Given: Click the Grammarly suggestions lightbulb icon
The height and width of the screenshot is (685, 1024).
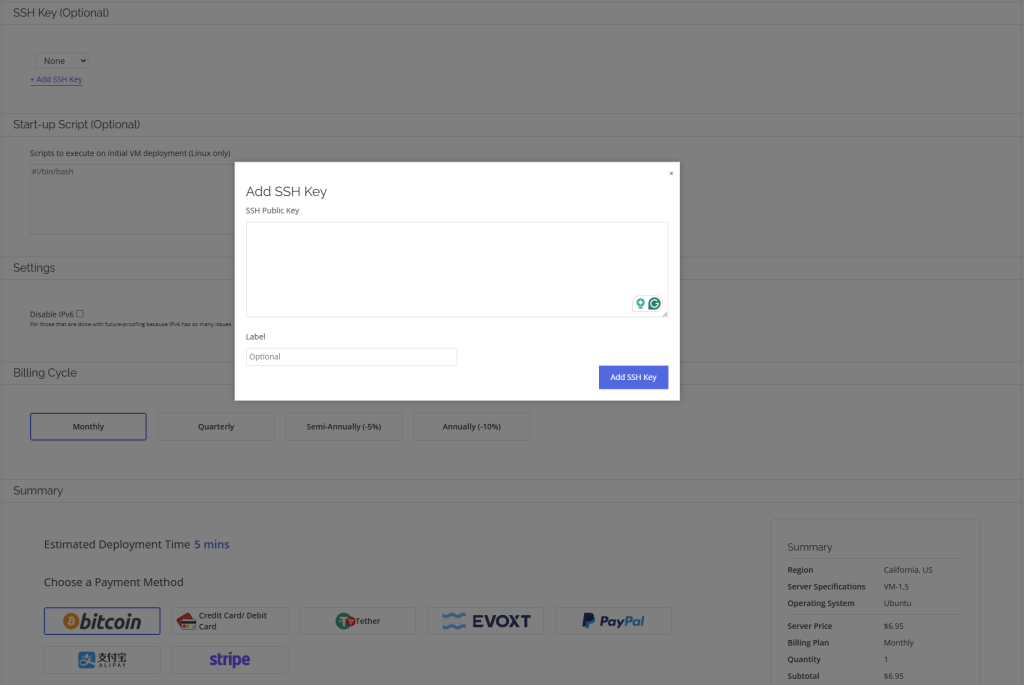Looking at the screenshot, I should pyautogui.click(x=640, y=303).
